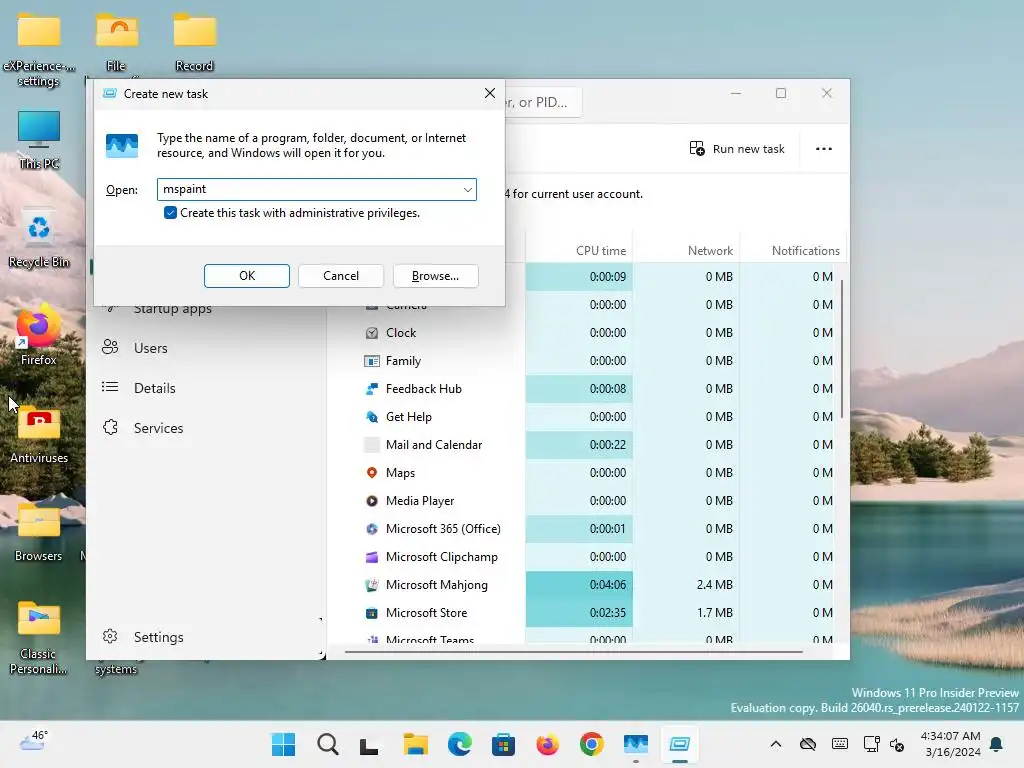1024x768 pixels.
Task: Launch Google Chrome from the taskbar
Action: click(x=592, y=744)
